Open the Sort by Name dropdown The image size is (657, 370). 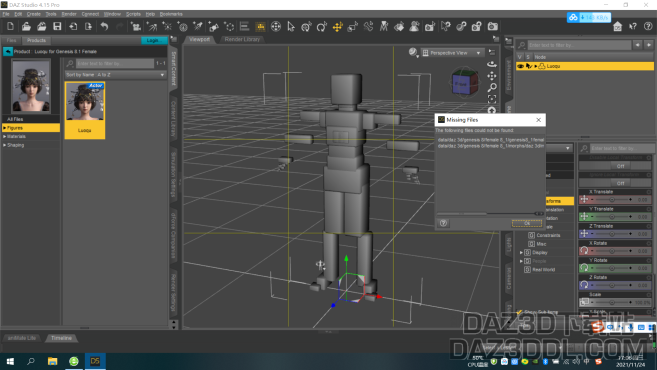pos(116,75)
